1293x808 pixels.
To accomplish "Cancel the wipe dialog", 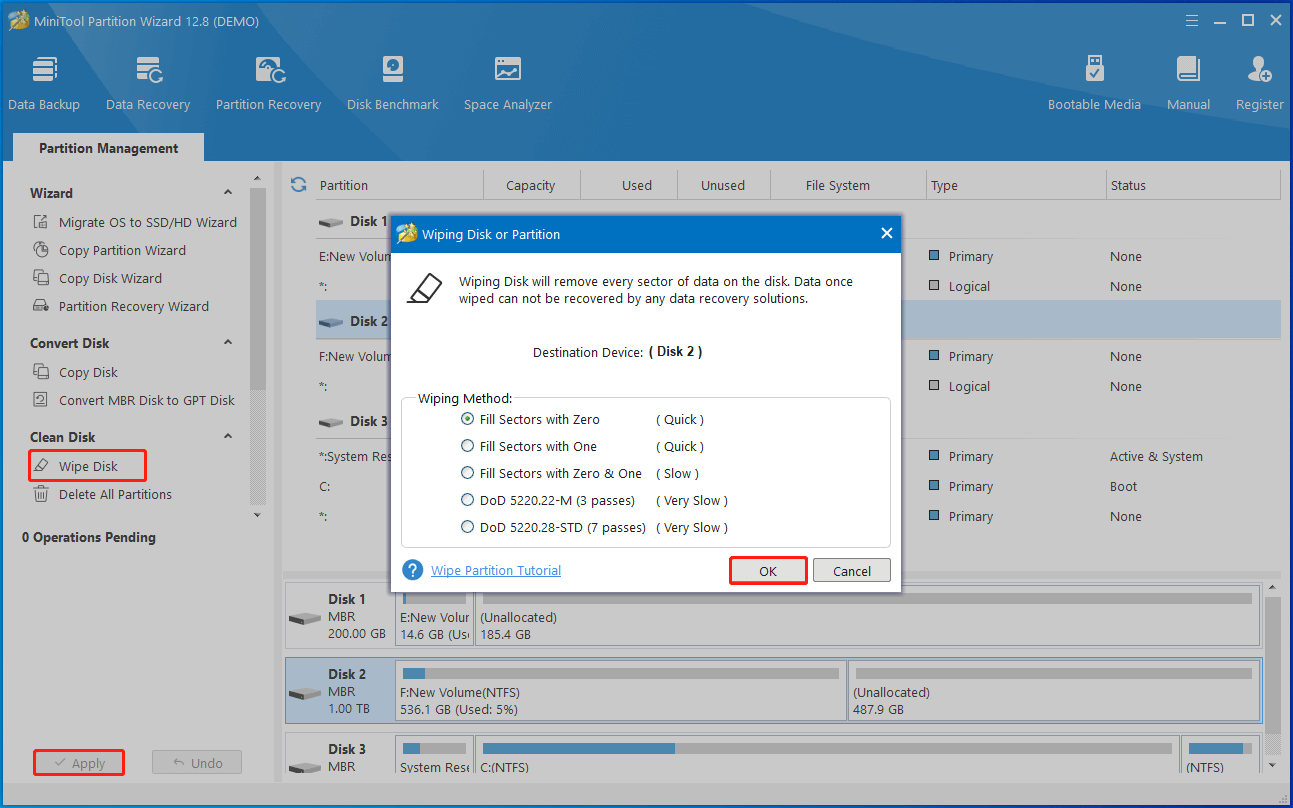I will pyautogui.click(x=852, y=571).
